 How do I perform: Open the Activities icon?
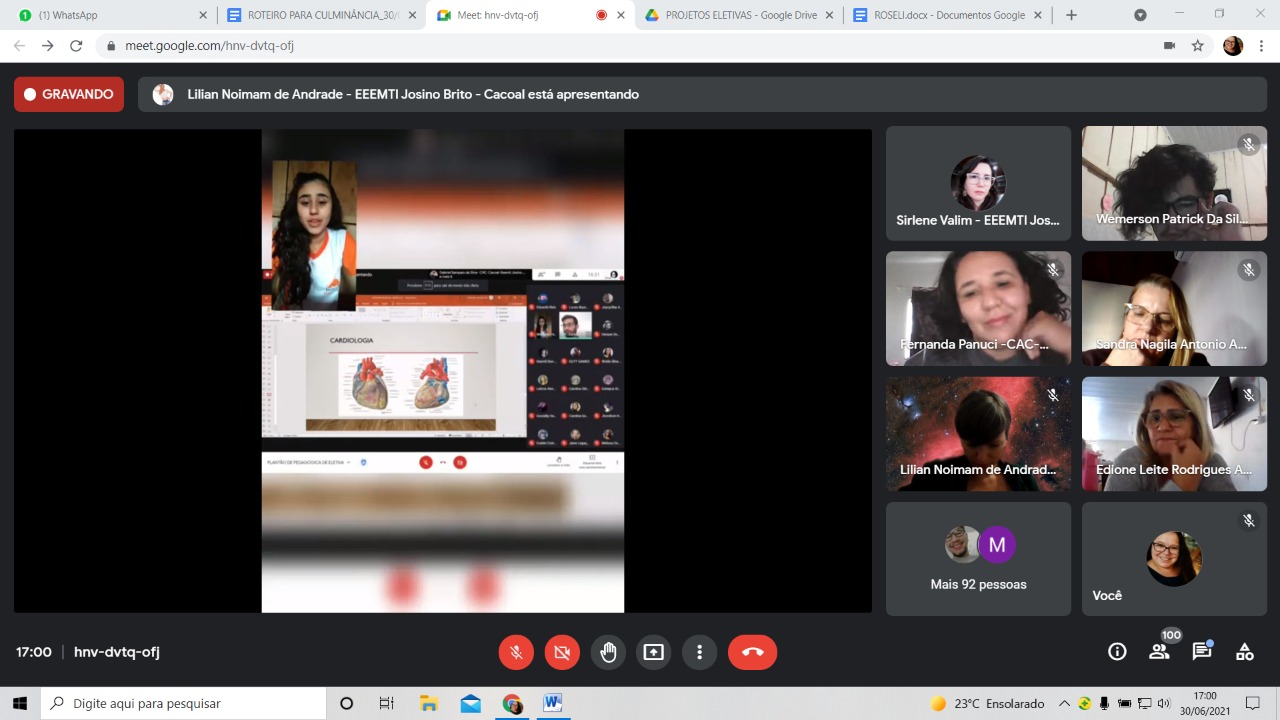point(1245,652)
